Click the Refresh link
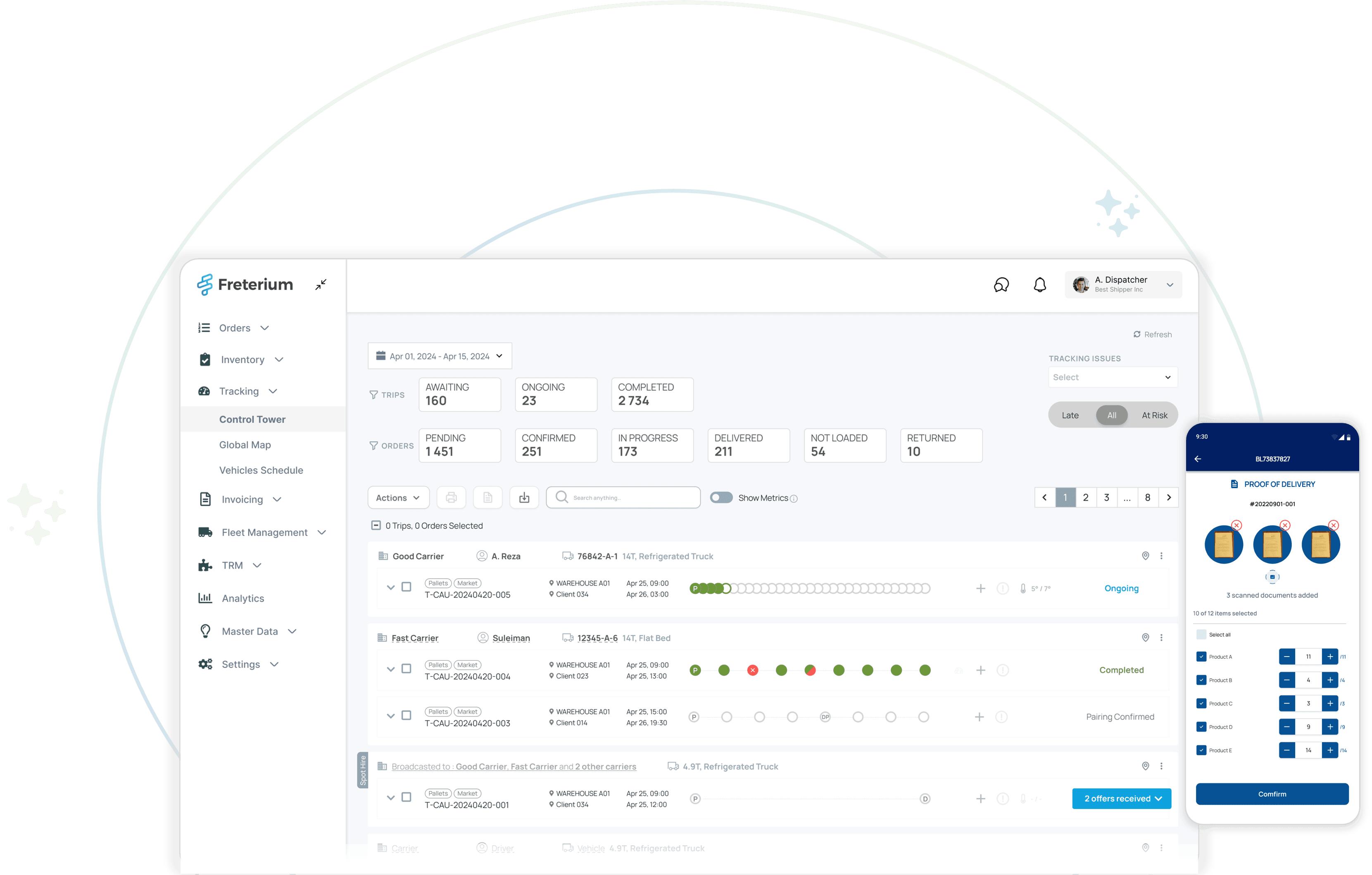Screen dimensions: 1372x875 pos(1153,334)
